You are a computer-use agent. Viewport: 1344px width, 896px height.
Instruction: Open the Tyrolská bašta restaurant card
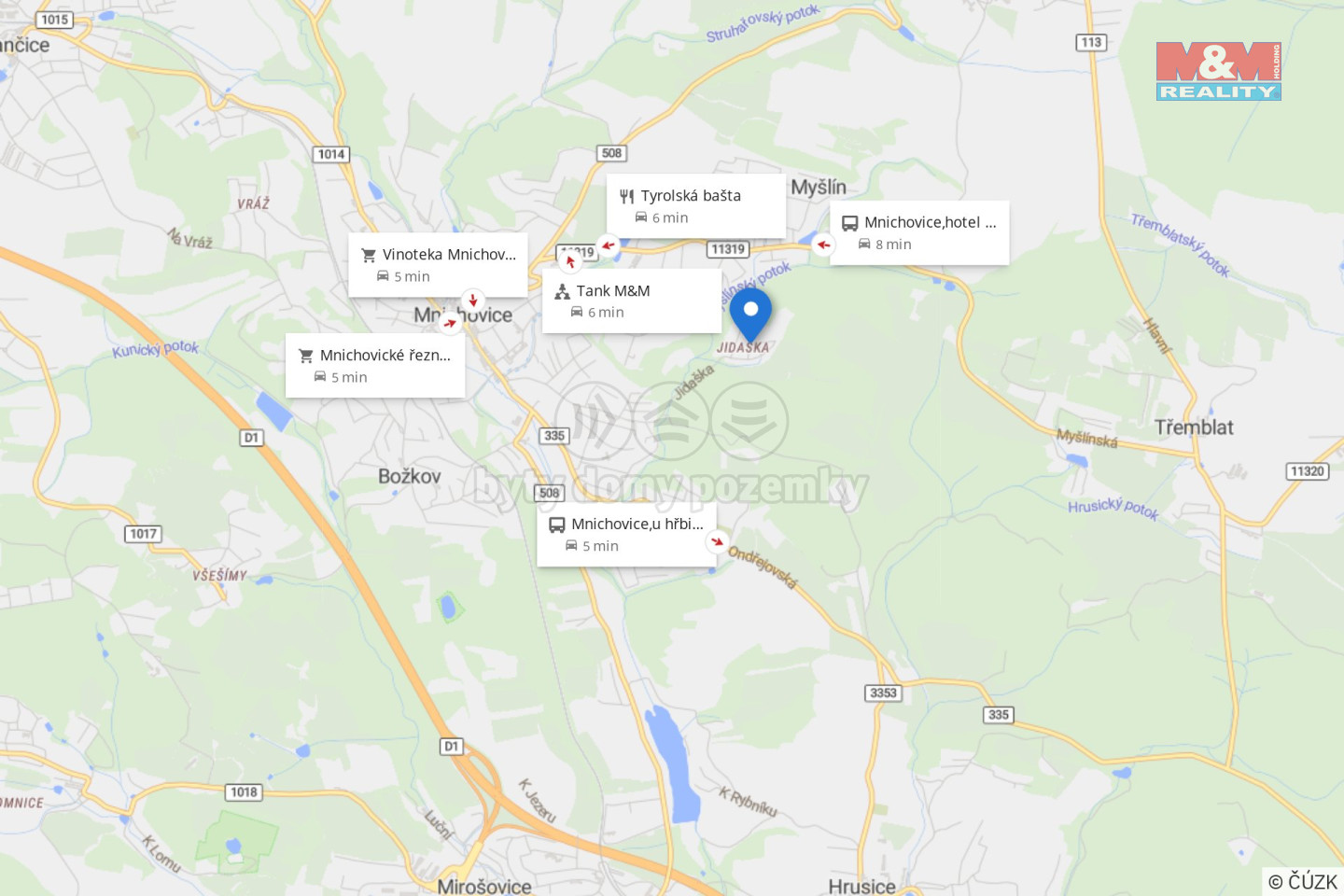tap(696, 206)
